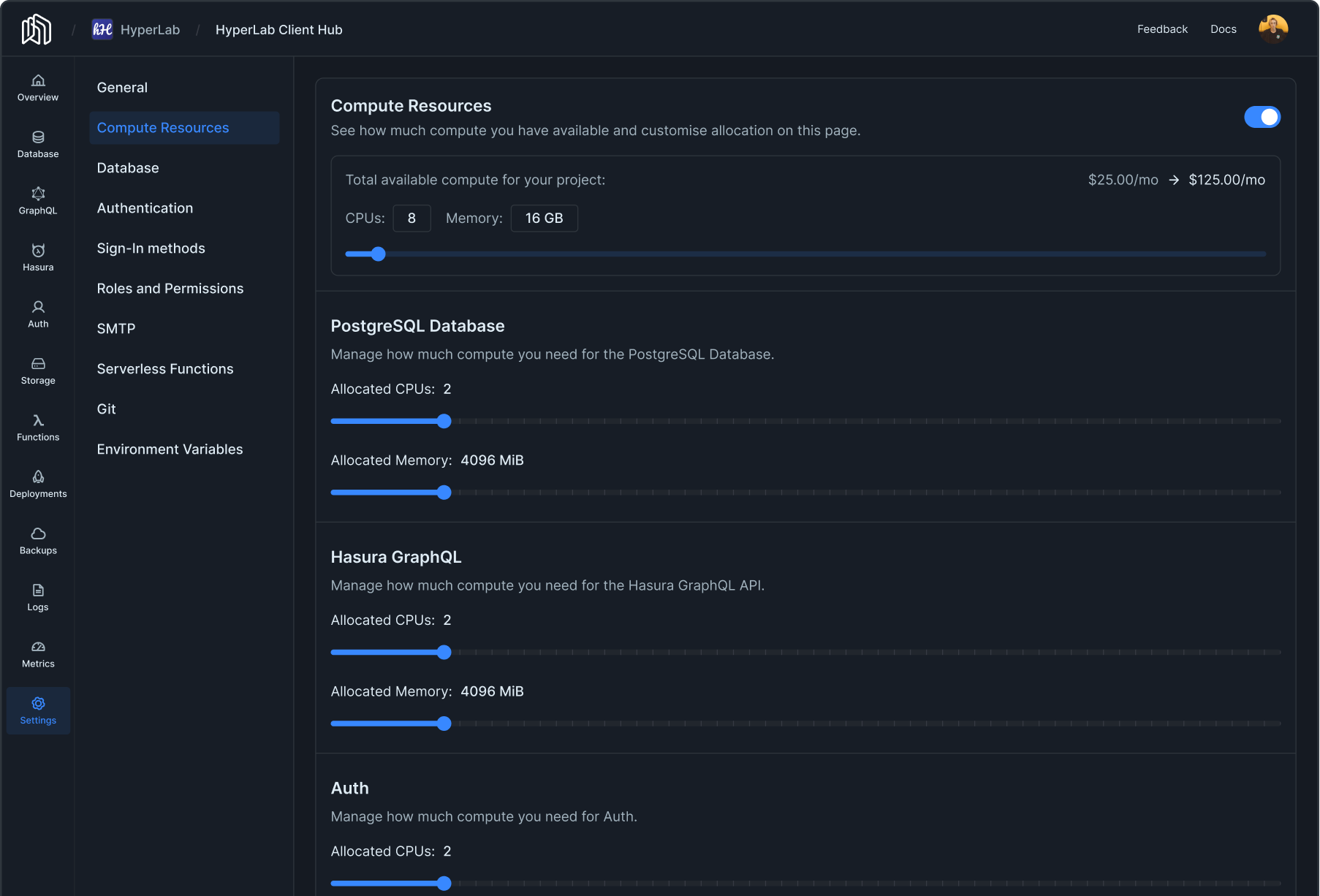Click the total compute slider handle
This screenshot has width=1320, height=896.
pos(378,254)
